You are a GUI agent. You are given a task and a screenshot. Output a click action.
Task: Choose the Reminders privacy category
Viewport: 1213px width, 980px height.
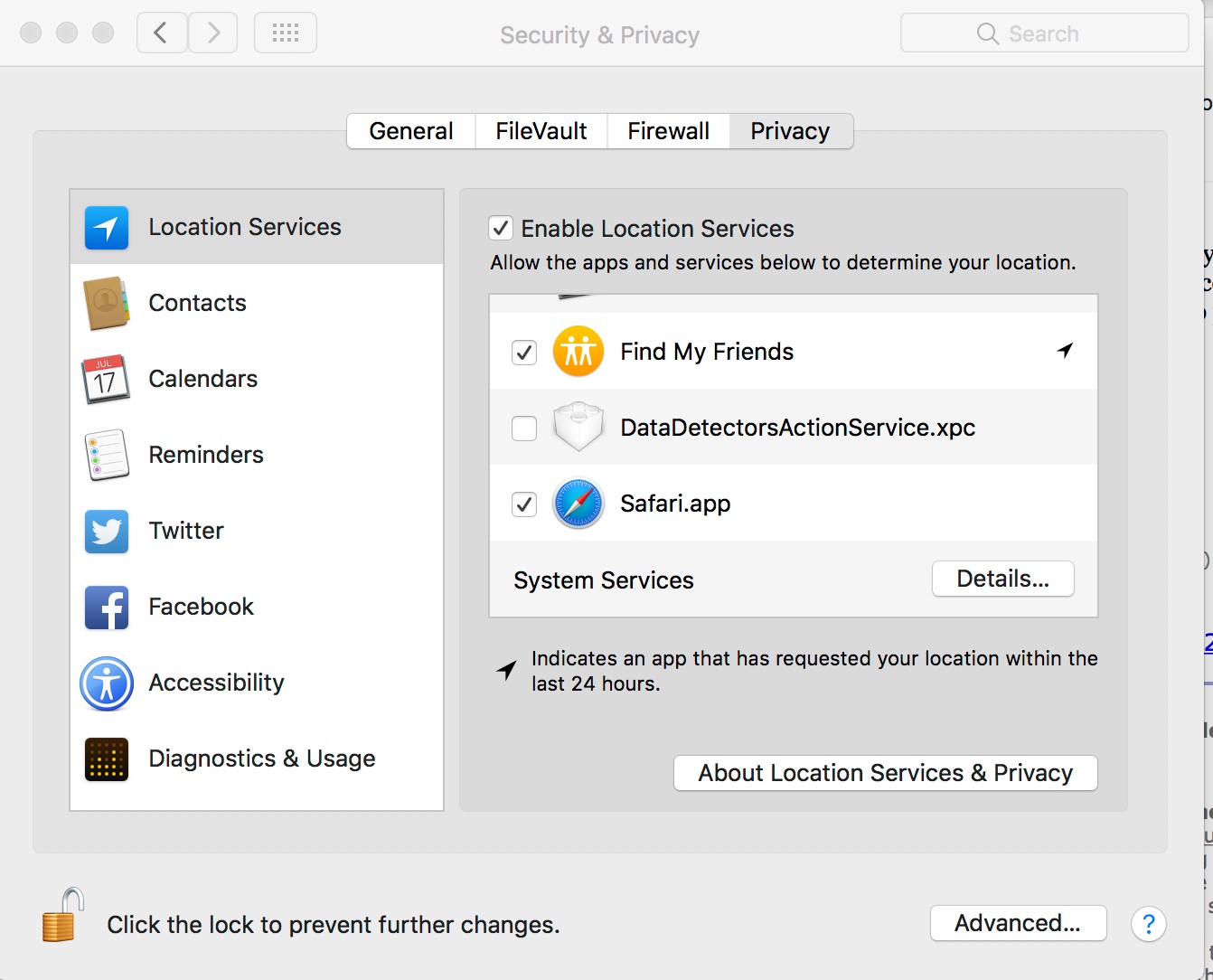coord(205,455)
